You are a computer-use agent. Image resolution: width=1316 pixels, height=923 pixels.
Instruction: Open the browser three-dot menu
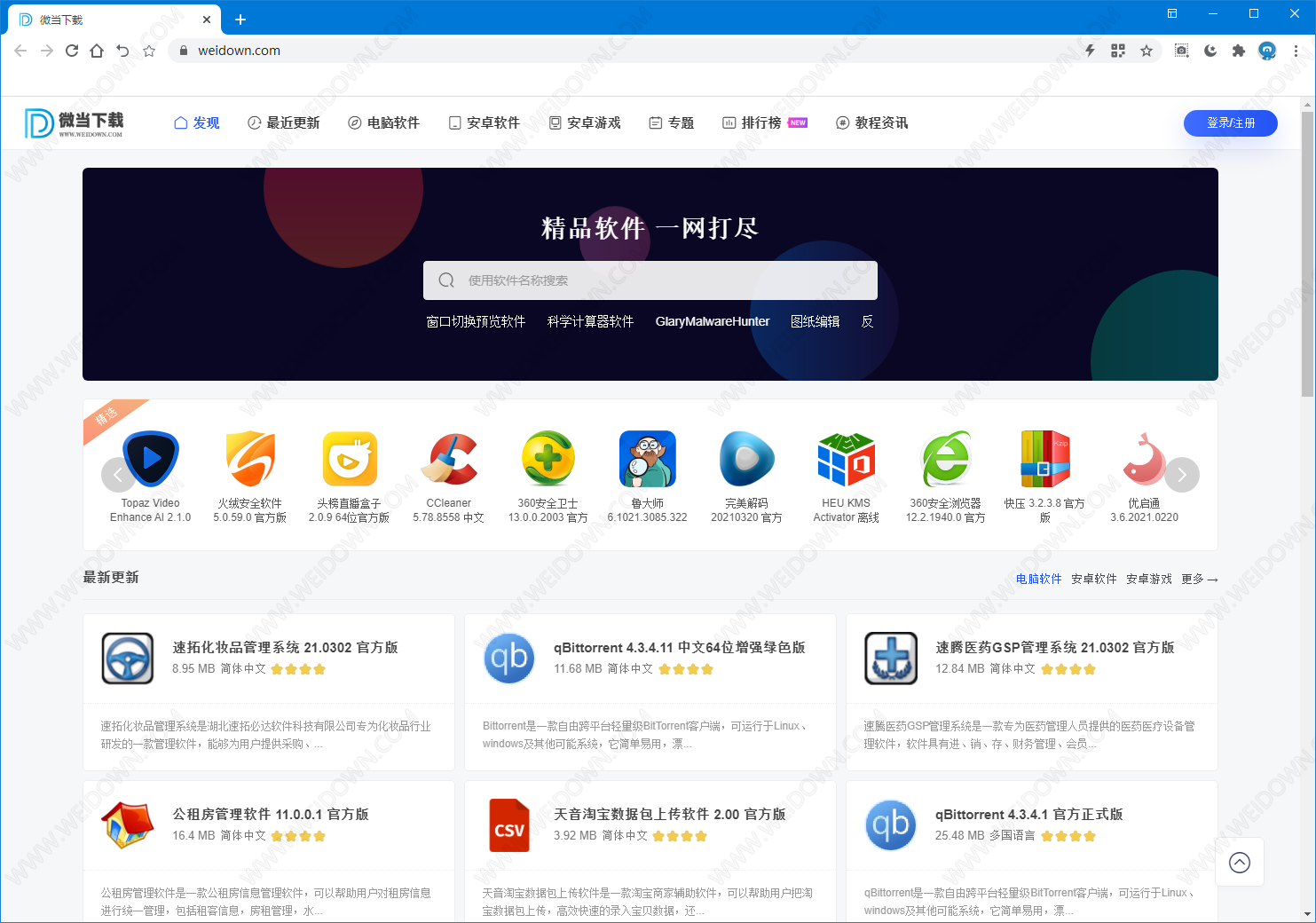point(1296,51)
